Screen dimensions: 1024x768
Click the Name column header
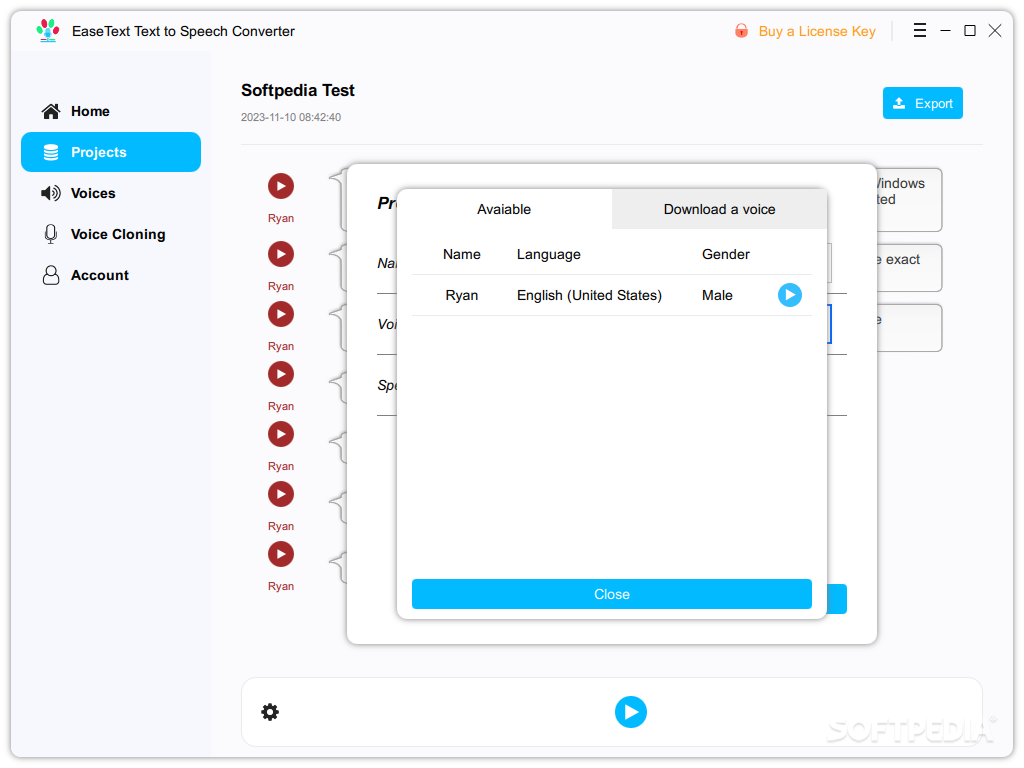pos(462,255)
